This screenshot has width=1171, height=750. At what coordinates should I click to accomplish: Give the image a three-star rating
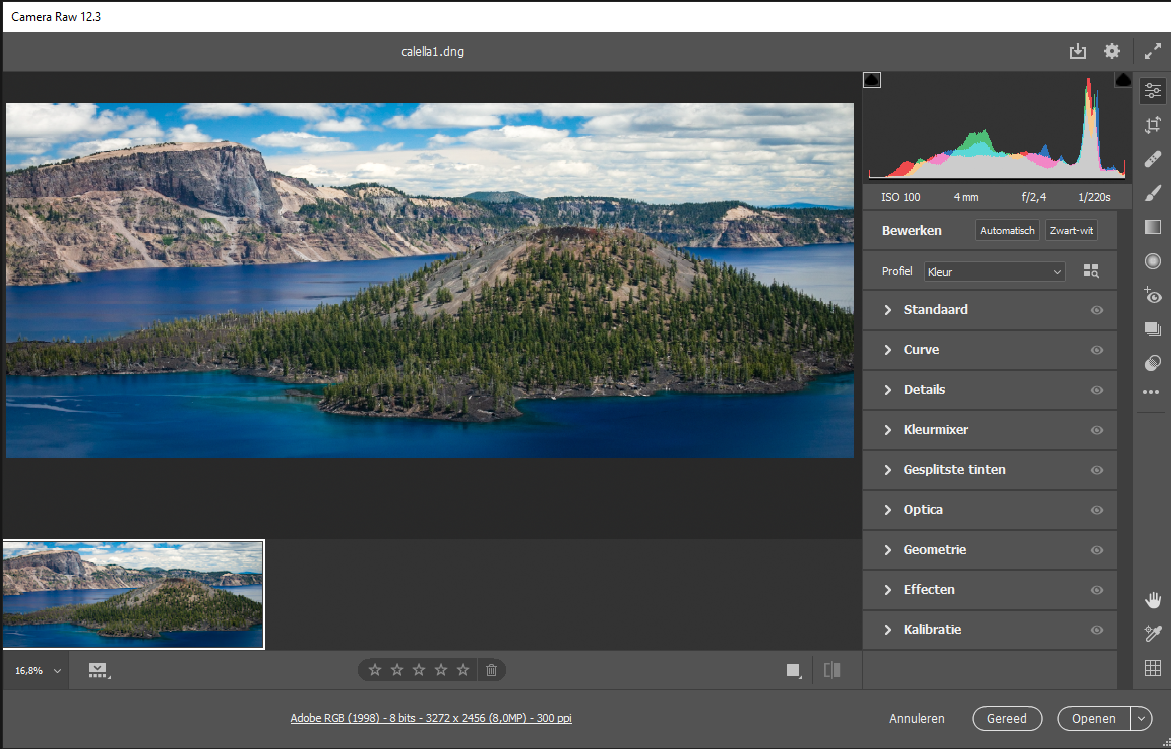pyautogui.click(x=419, y=670)
